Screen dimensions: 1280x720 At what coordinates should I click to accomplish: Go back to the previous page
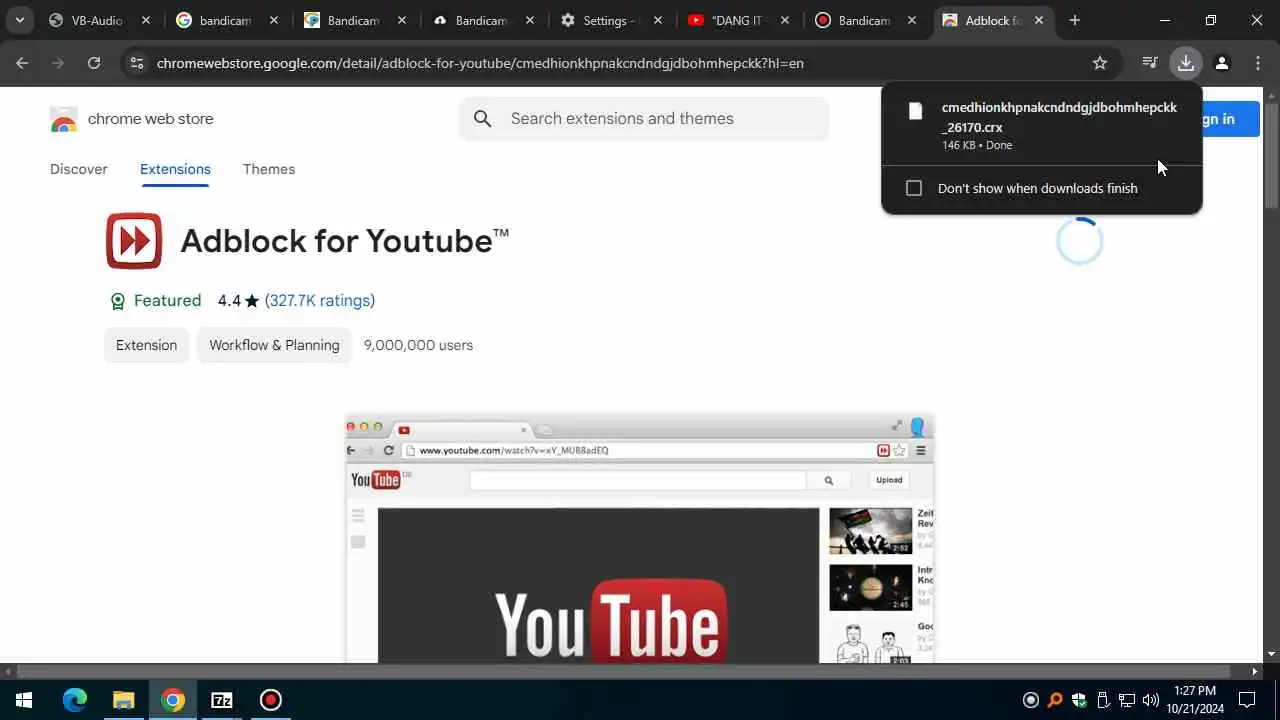pos(22,63)
